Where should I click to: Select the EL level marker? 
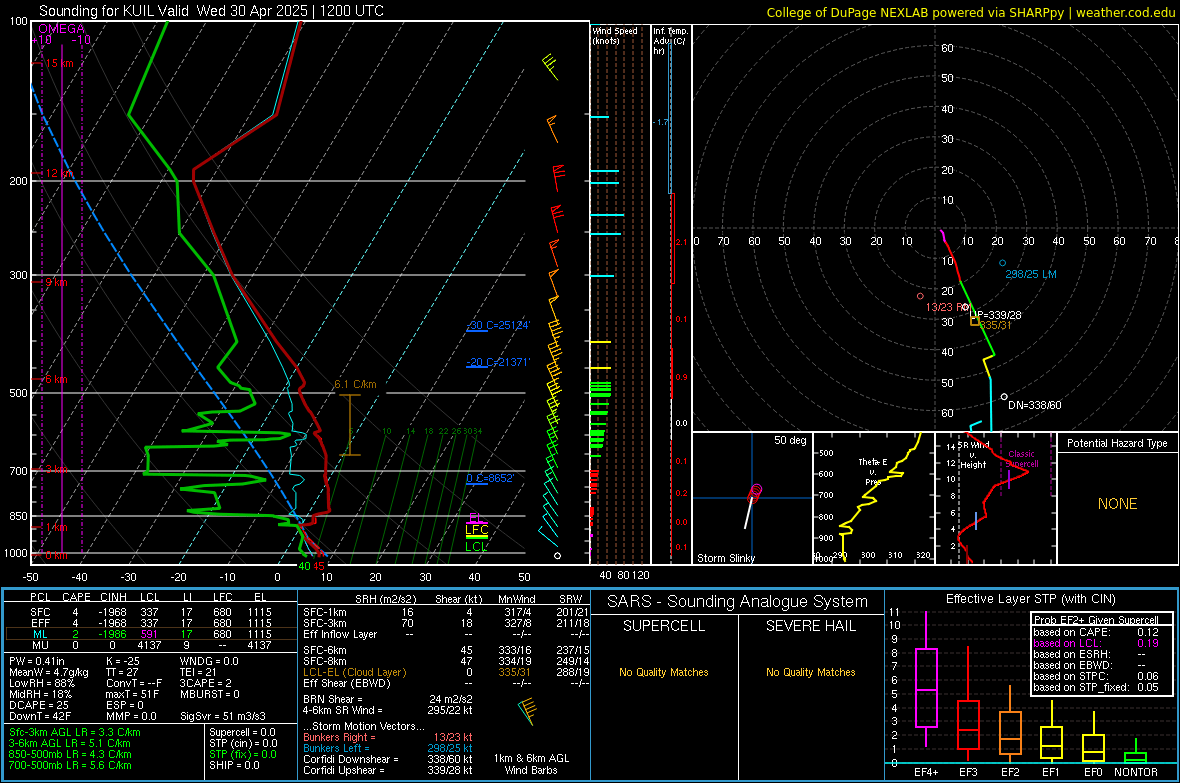[x=476, y=518]
